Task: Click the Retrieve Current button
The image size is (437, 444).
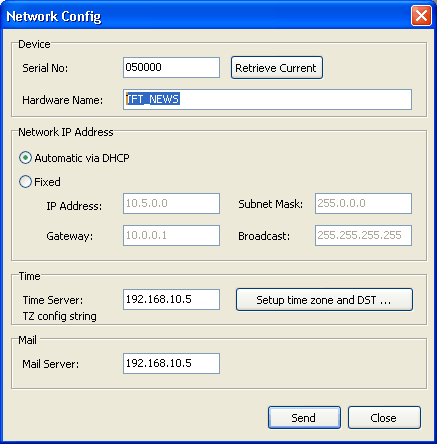Action: point(277,68)
